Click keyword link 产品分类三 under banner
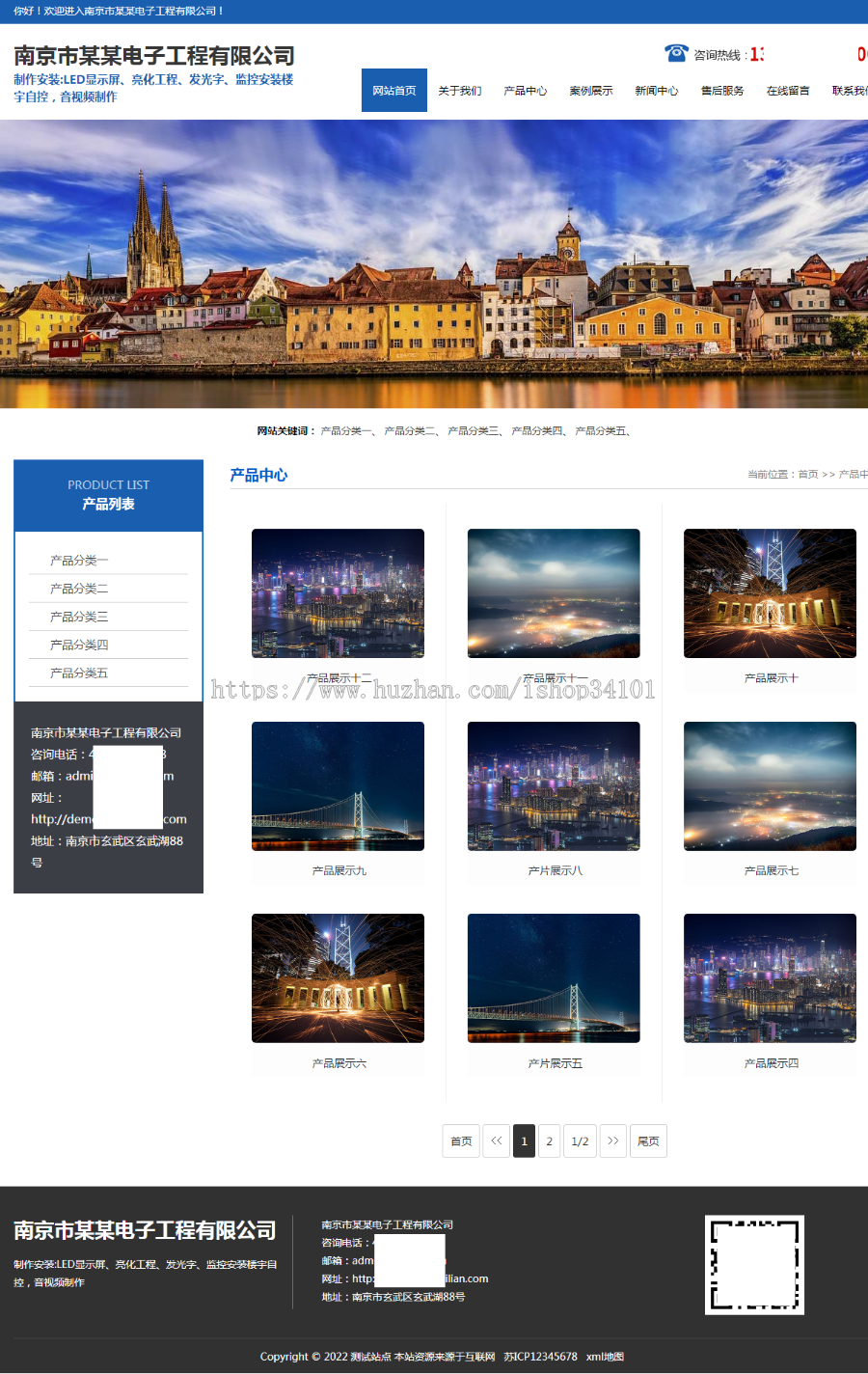868x1374 pixels. [473, 431]
